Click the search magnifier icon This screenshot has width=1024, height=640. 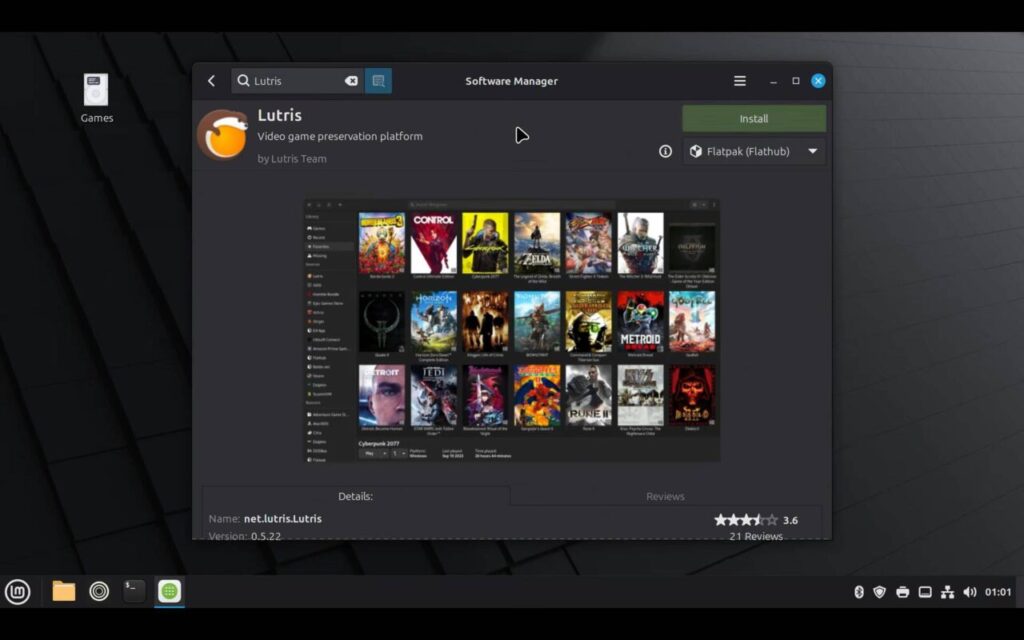point(243,80)
